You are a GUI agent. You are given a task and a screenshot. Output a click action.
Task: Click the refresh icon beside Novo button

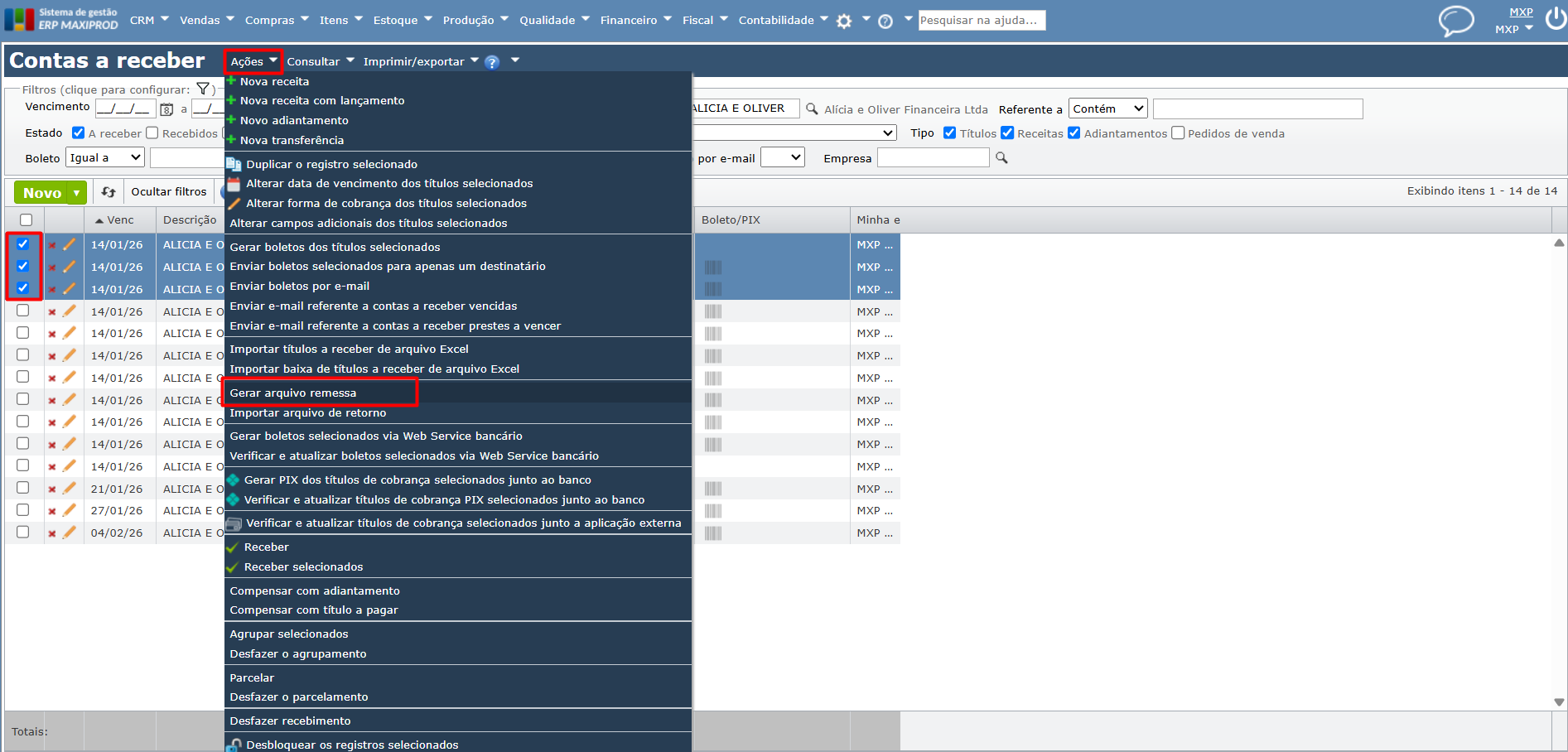(109, 192)
